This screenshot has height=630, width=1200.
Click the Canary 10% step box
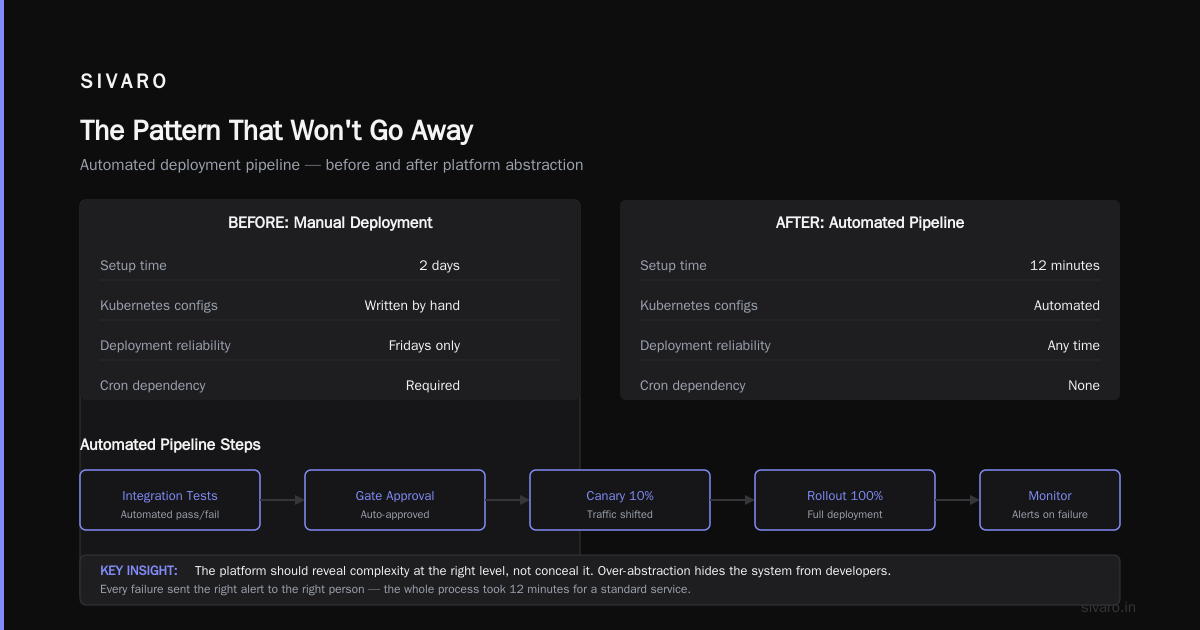(x=620, y=500)
